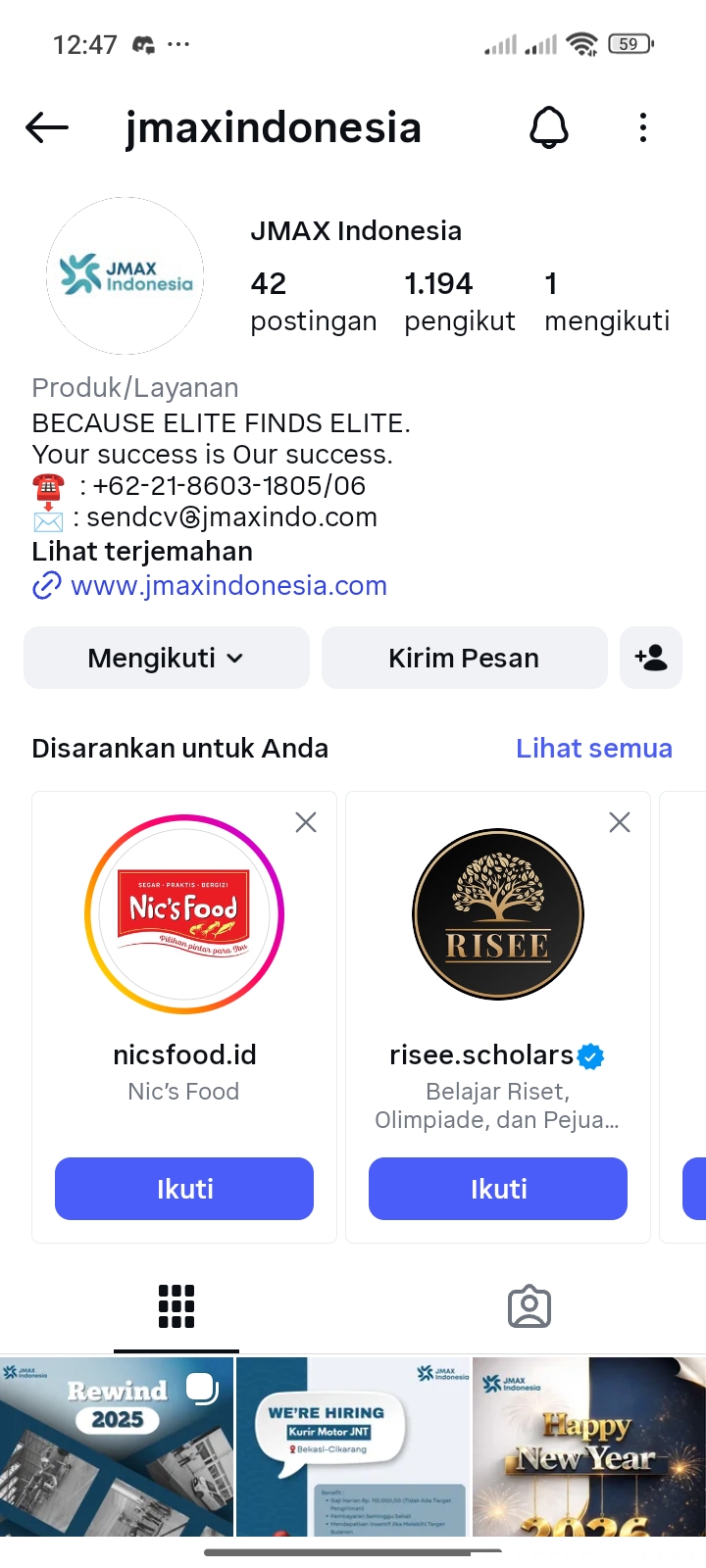Viewport: 706px width, 1568px height.
Task: Tap the back arrow icon
Action: (x=47, y=127)
